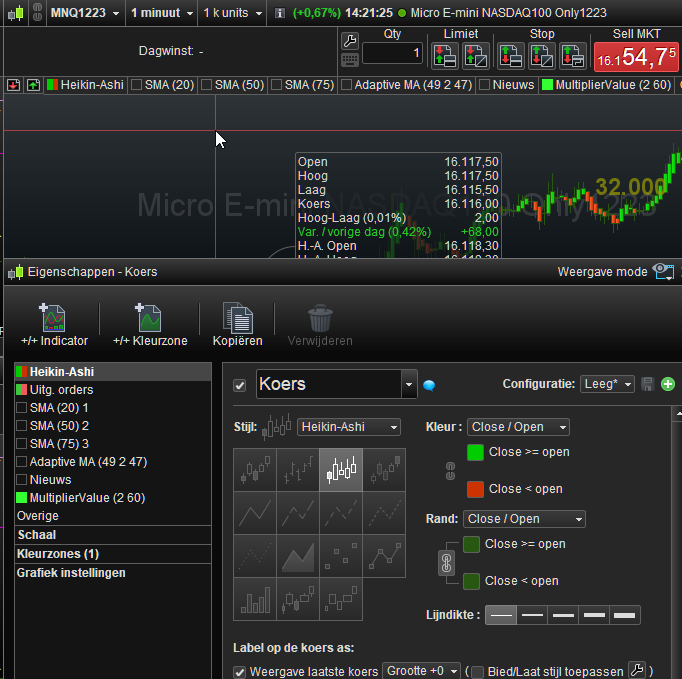Click the green up-arrow icon in the indicator bar
The width and height of the screenshot is (682, 679).
[x=33, y=85]
